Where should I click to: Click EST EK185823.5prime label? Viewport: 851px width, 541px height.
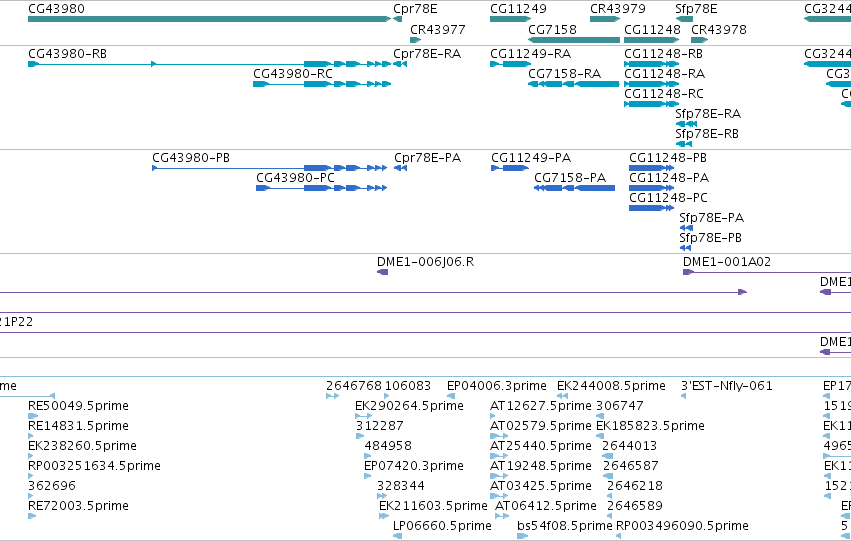point(650,426)
